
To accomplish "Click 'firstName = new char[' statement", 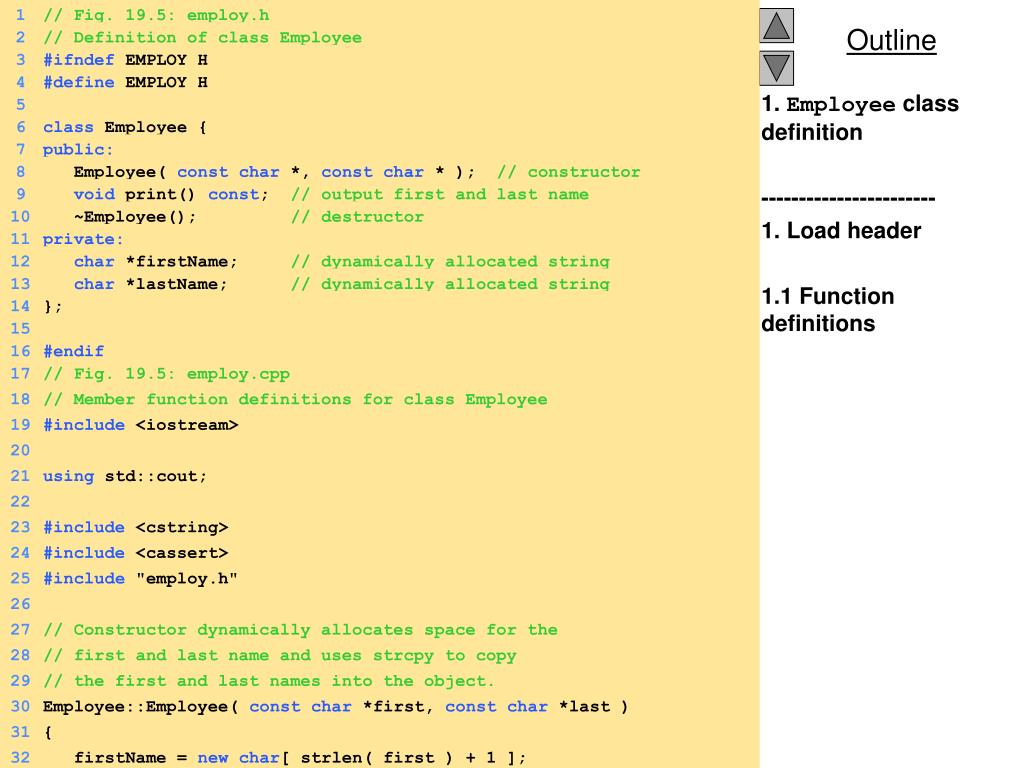I will coord(300,758).
